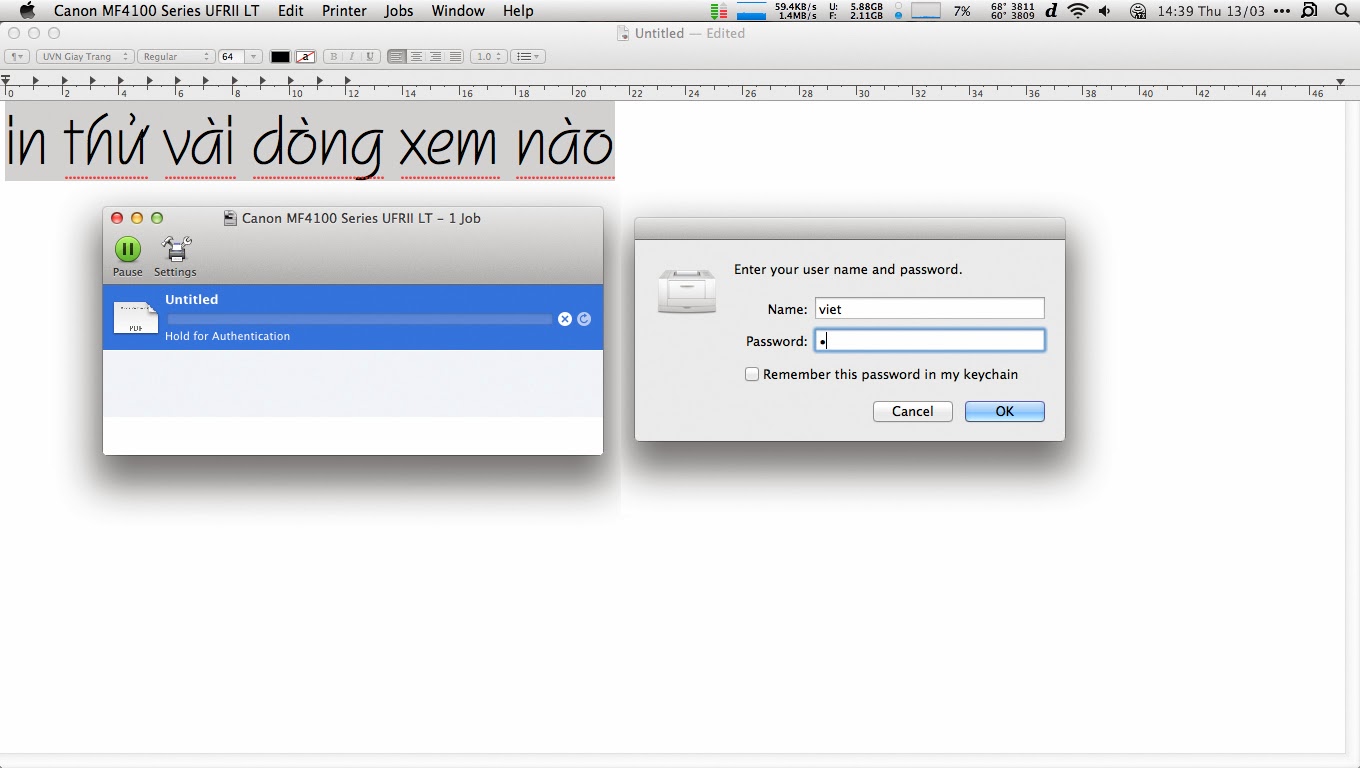Viewport: 1360px width, 768px height.
Task: Click the temperature fan speed readout
Action: tap(1012, 11)
